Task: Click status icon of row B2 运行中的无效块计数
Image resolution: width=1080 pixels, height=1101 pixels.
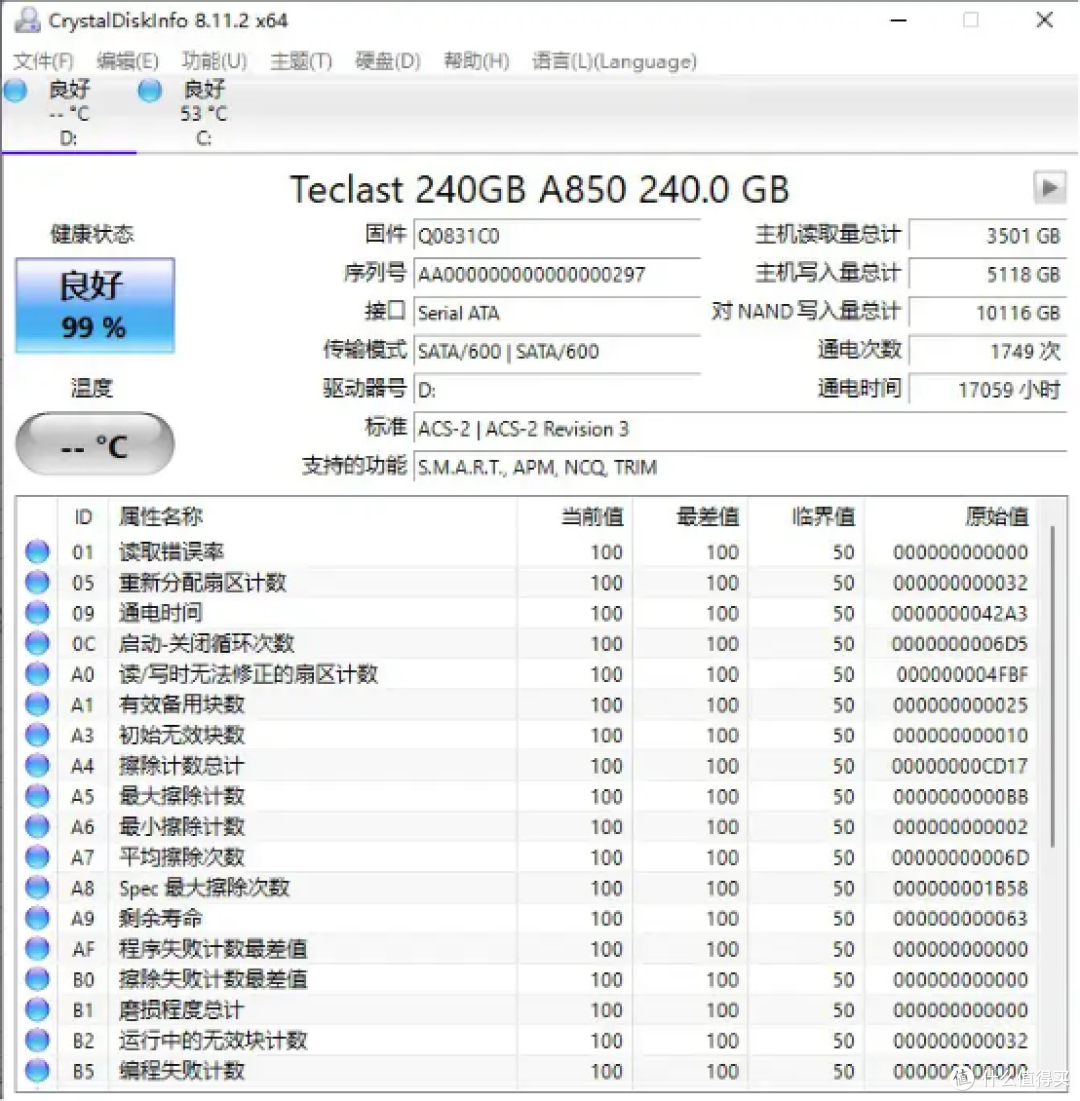Action: coord(37,1041)
